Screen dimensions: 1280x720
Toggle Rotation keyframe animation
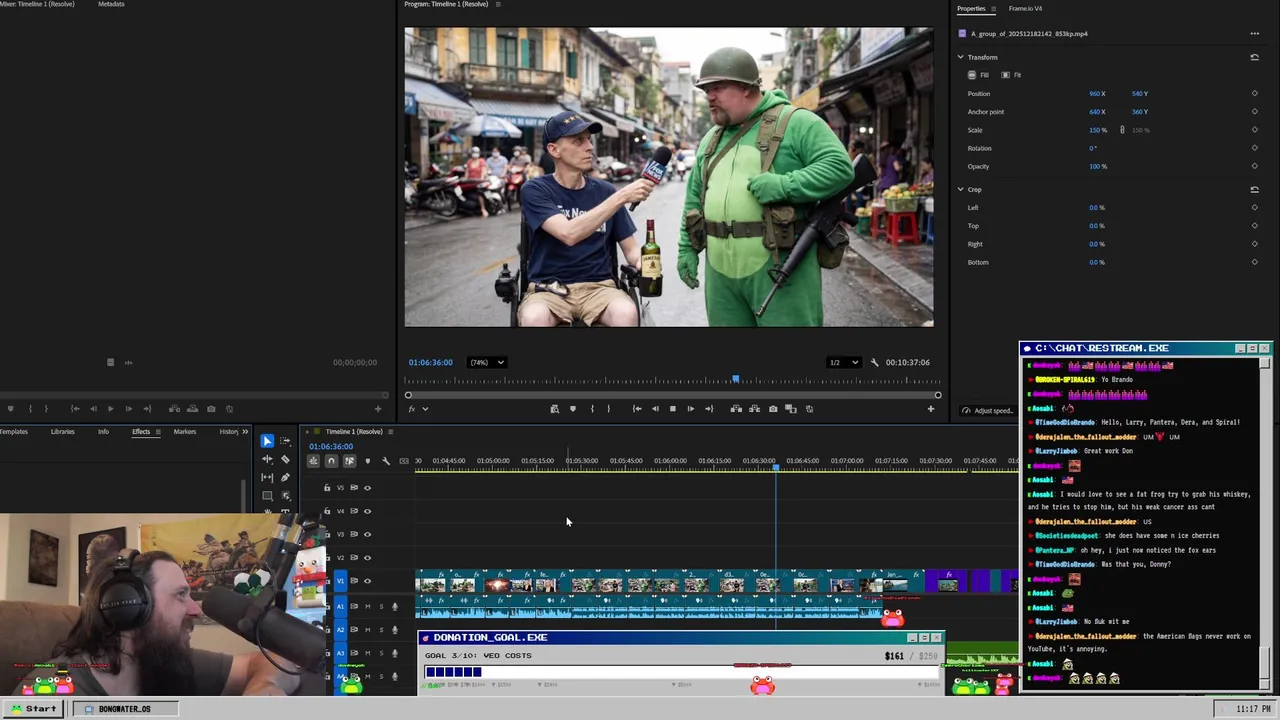click(1254, 148)
